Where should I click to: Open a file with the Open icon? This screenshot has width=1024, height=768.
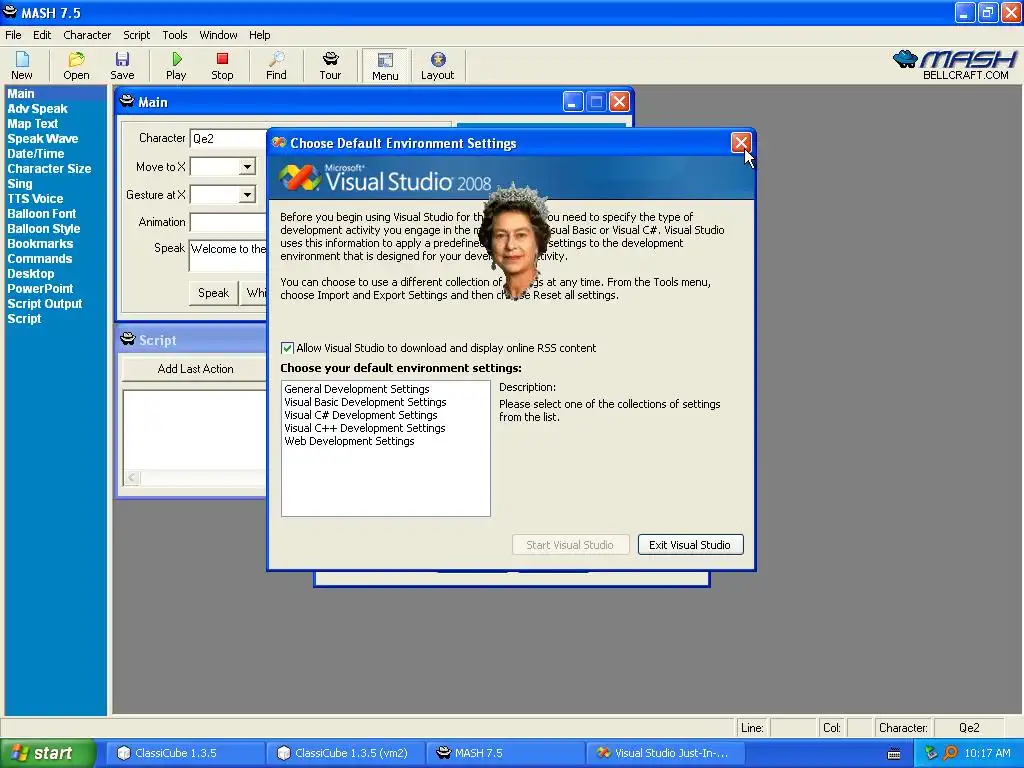(x=76, y=65)
